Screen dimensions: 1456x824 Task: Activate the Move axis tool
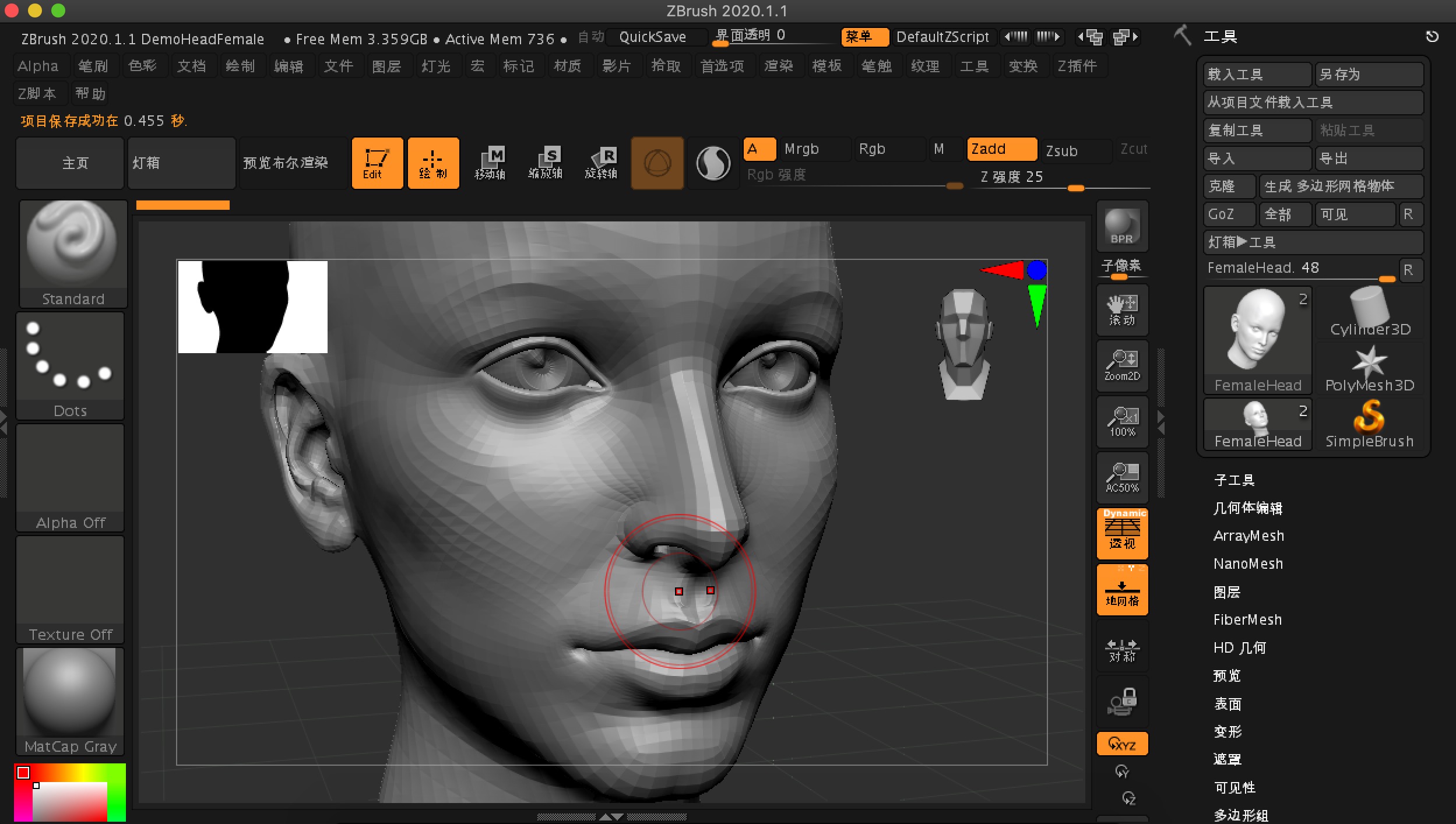[490, 163]
